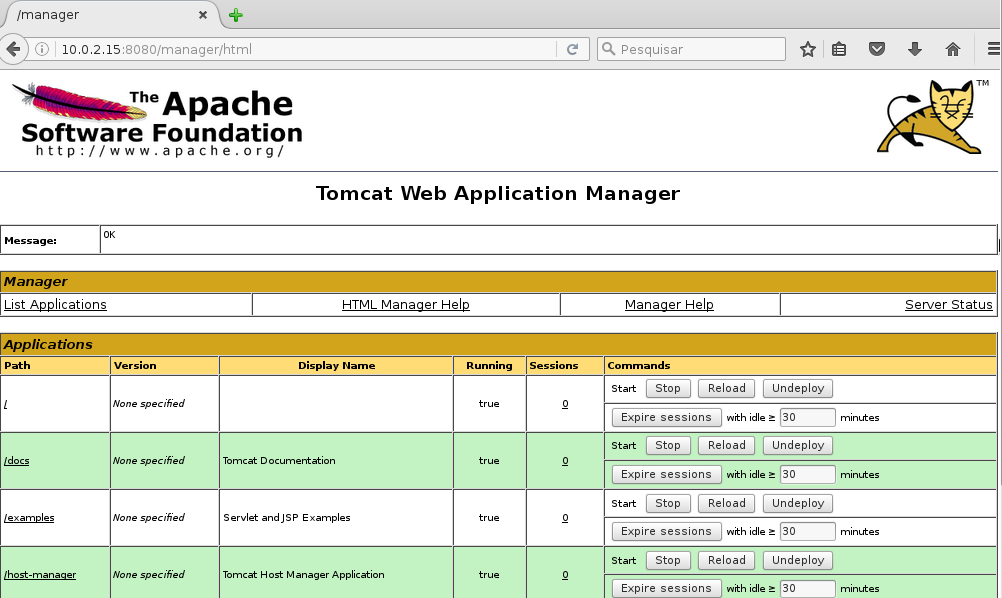This screenshot has height=598, width=1002.
Task: Open a new tab with the plus icon
Action: [x=236, y=15]
